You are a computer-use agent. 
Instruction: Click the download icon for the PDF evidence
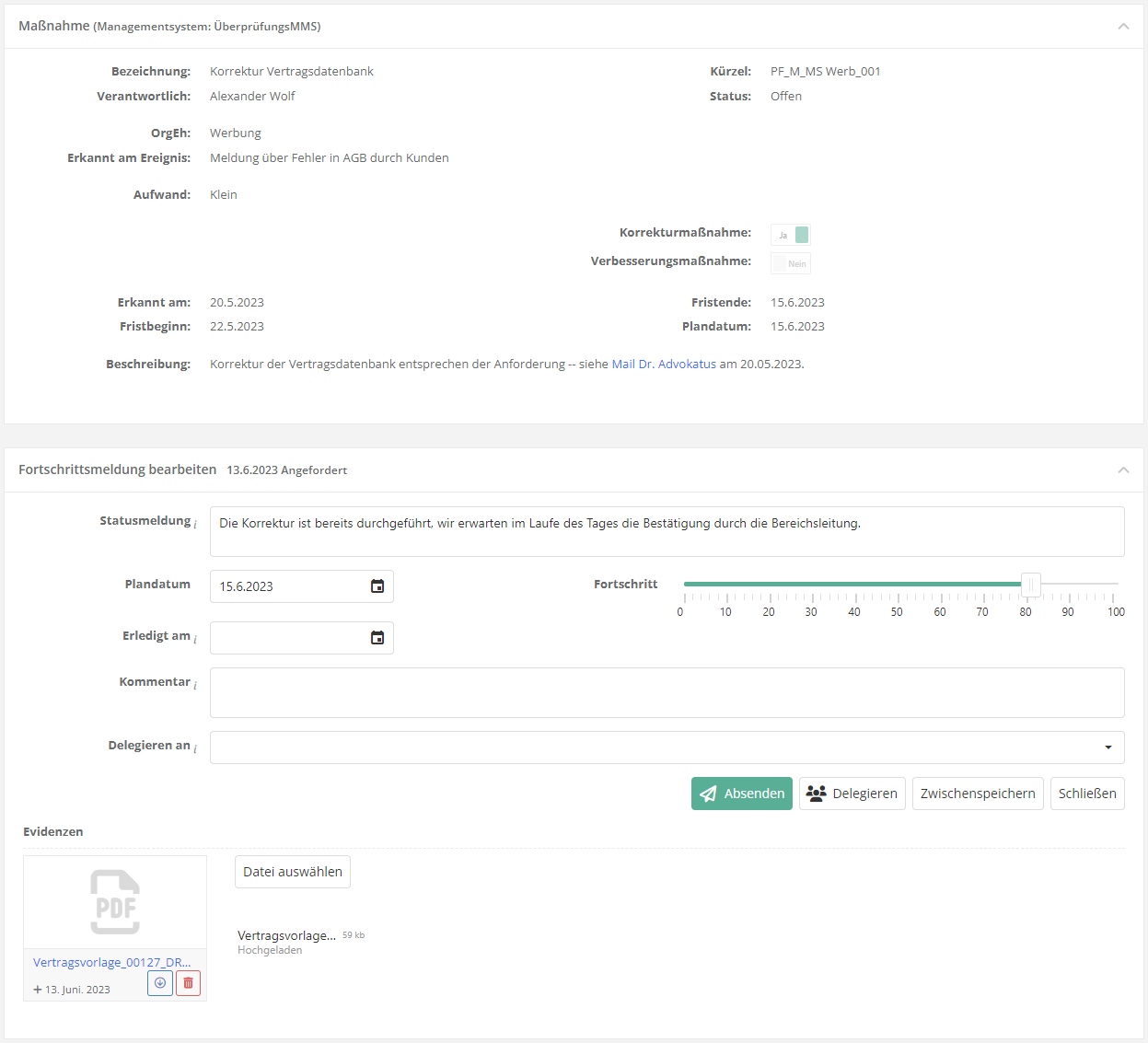click(160, 983)
